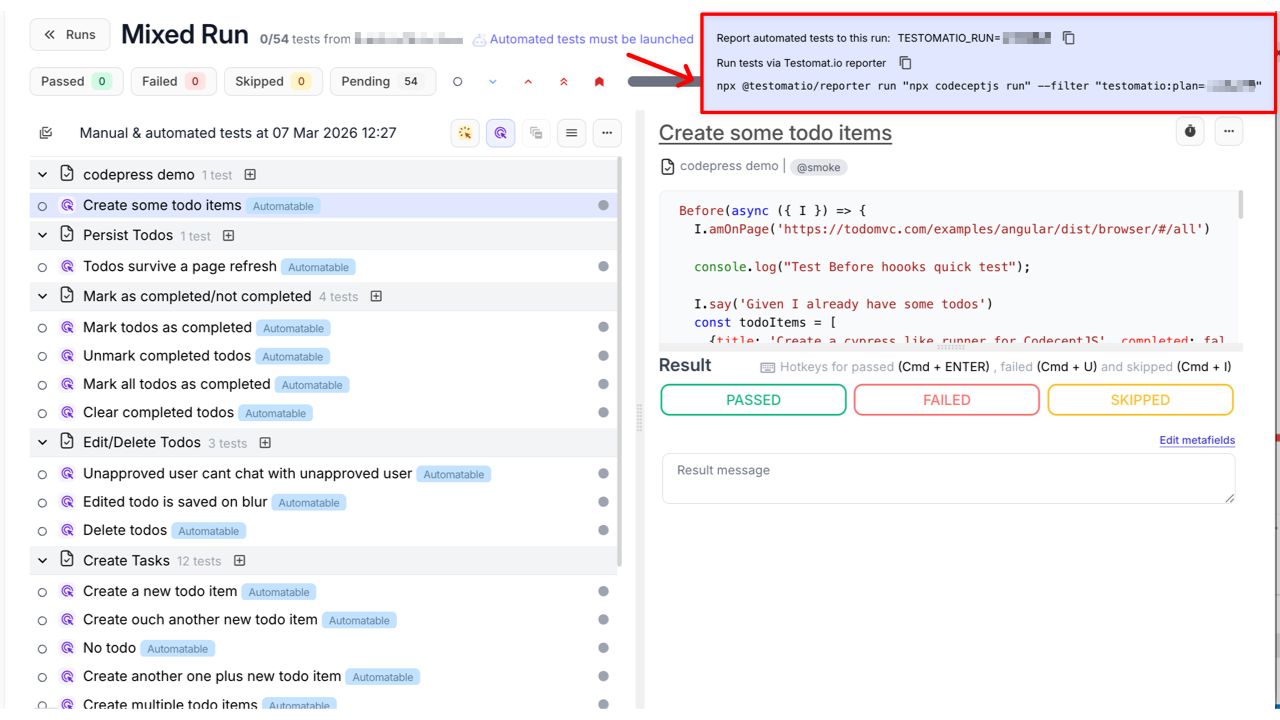Select radio circle for Mark todos as completed

[42, 328]
